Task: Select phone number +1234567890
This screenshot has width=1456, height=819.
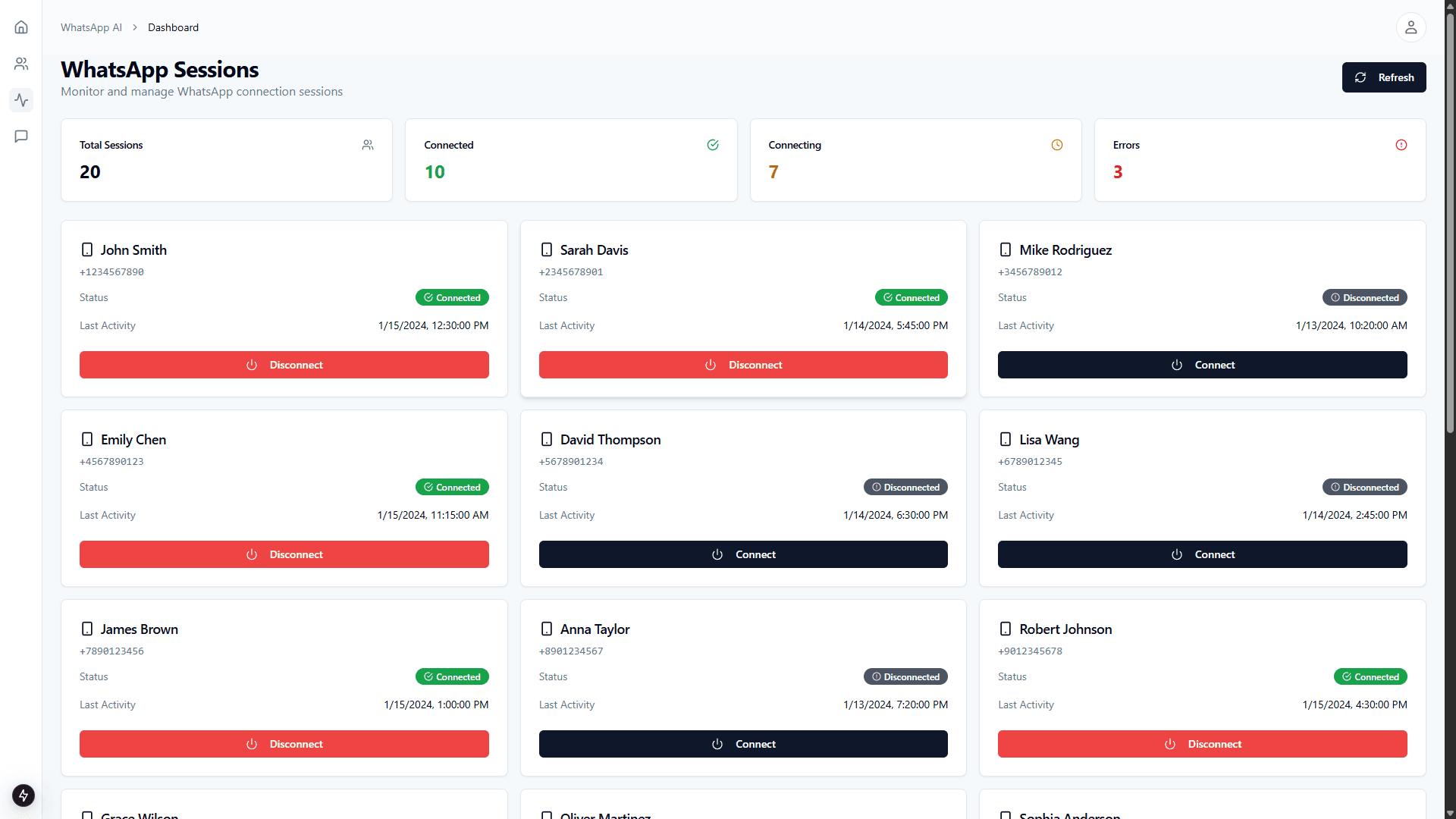Action: point(111,271)
